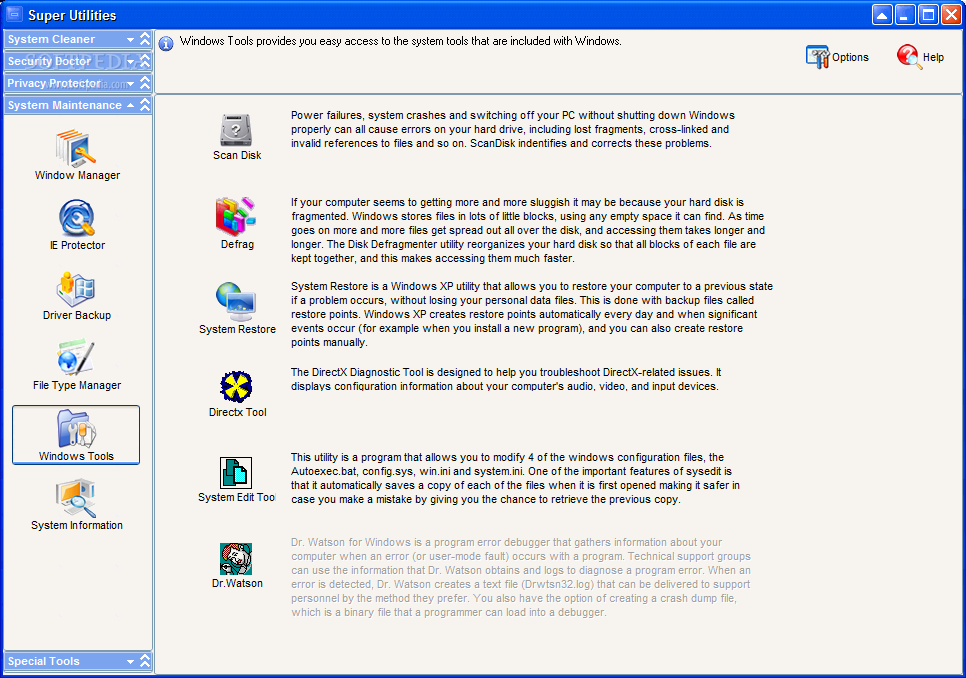Click the System Edit Tool label

tap(237, 497)
